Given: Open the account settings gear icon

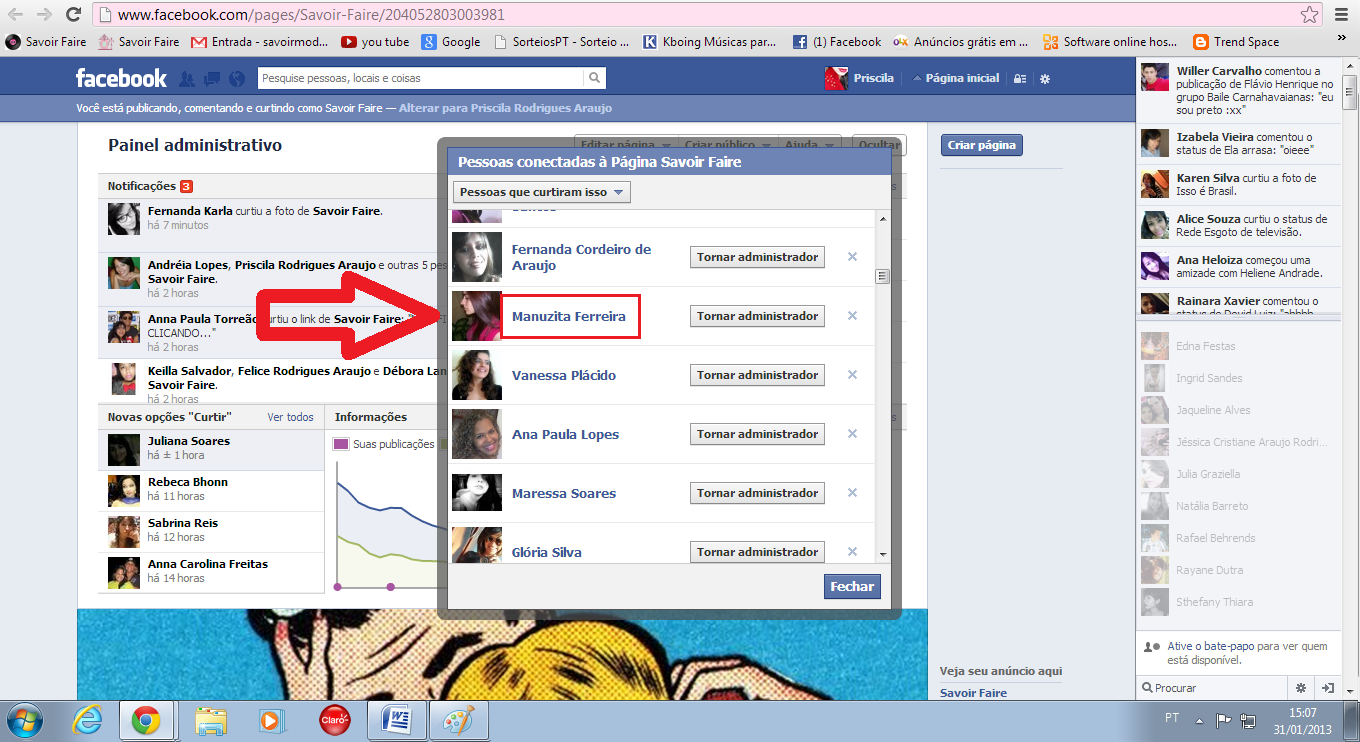Looking at the screenshot, I should [1045, 78].
